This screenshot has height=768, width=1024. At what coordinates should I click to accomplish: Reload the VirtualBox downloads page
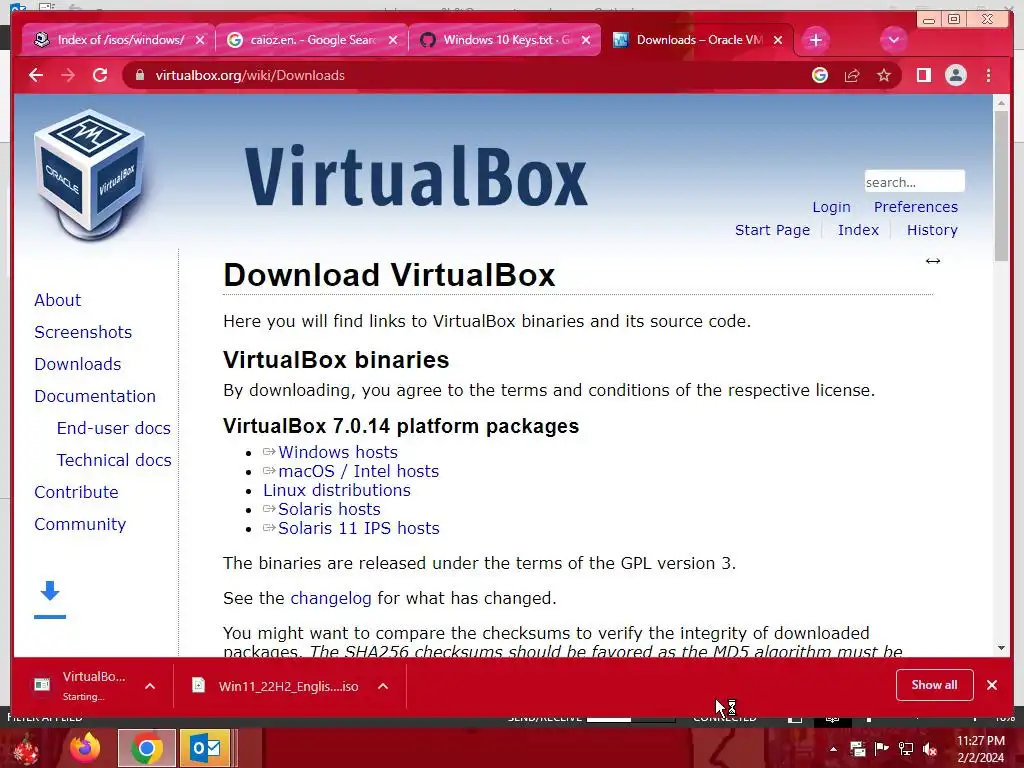[100, 75]
